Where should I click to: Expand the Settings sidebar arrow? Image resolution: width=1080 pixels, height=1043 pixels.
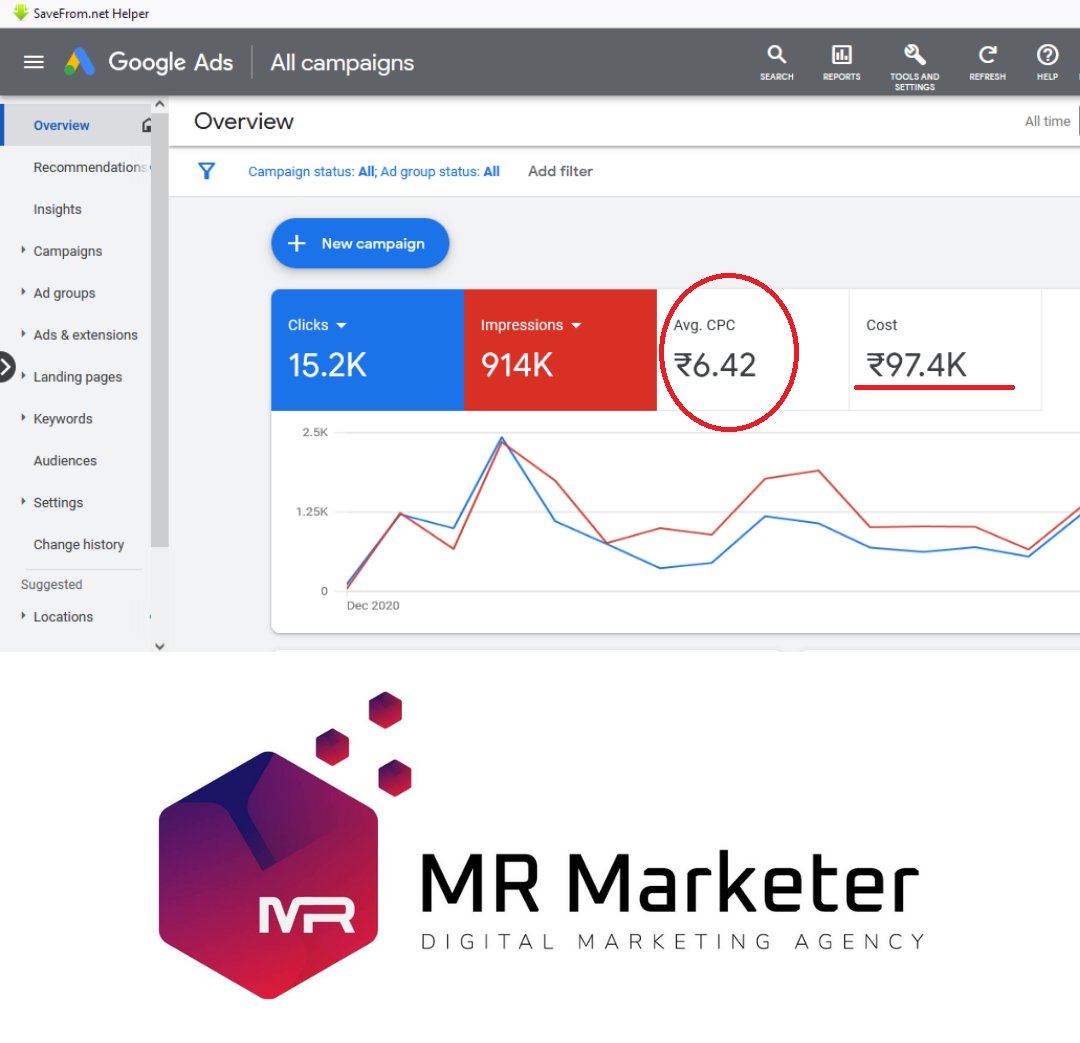(23, 502)
